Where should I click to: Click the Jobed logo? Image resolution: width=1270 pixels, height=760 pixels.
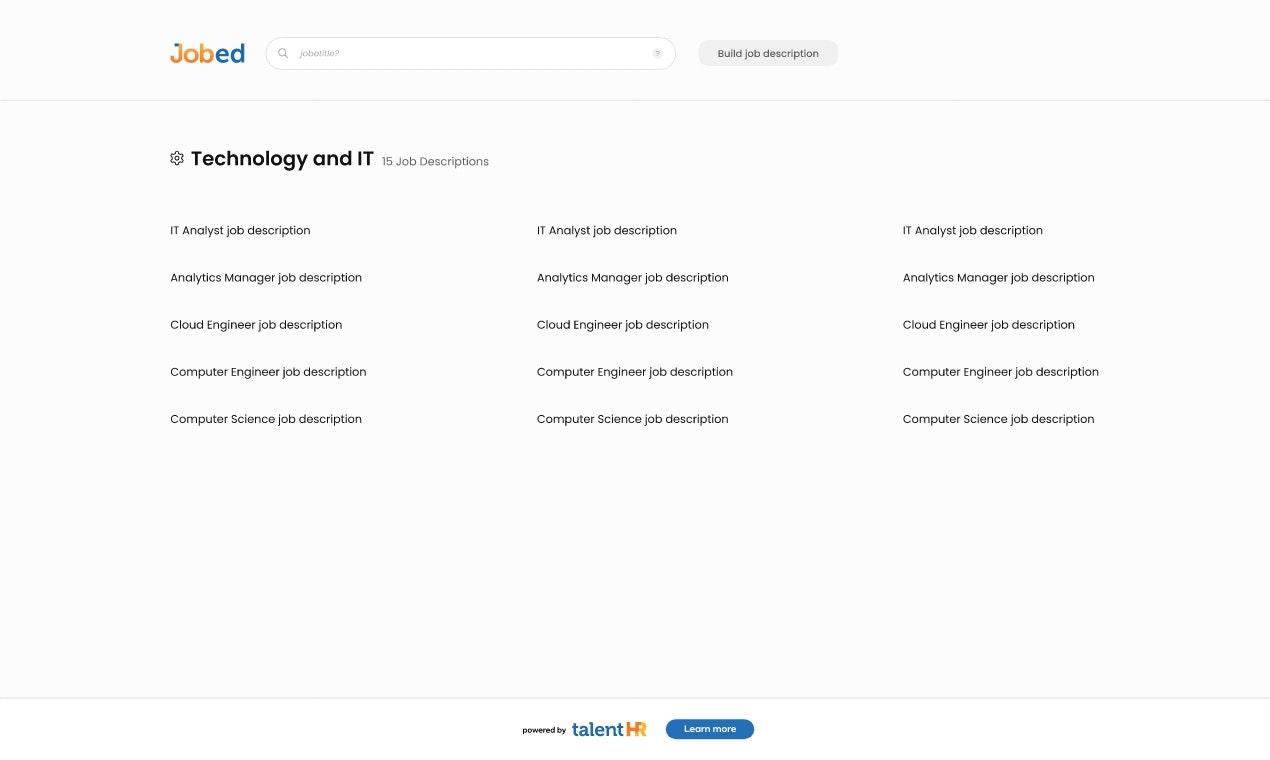(x=207, y=53)
